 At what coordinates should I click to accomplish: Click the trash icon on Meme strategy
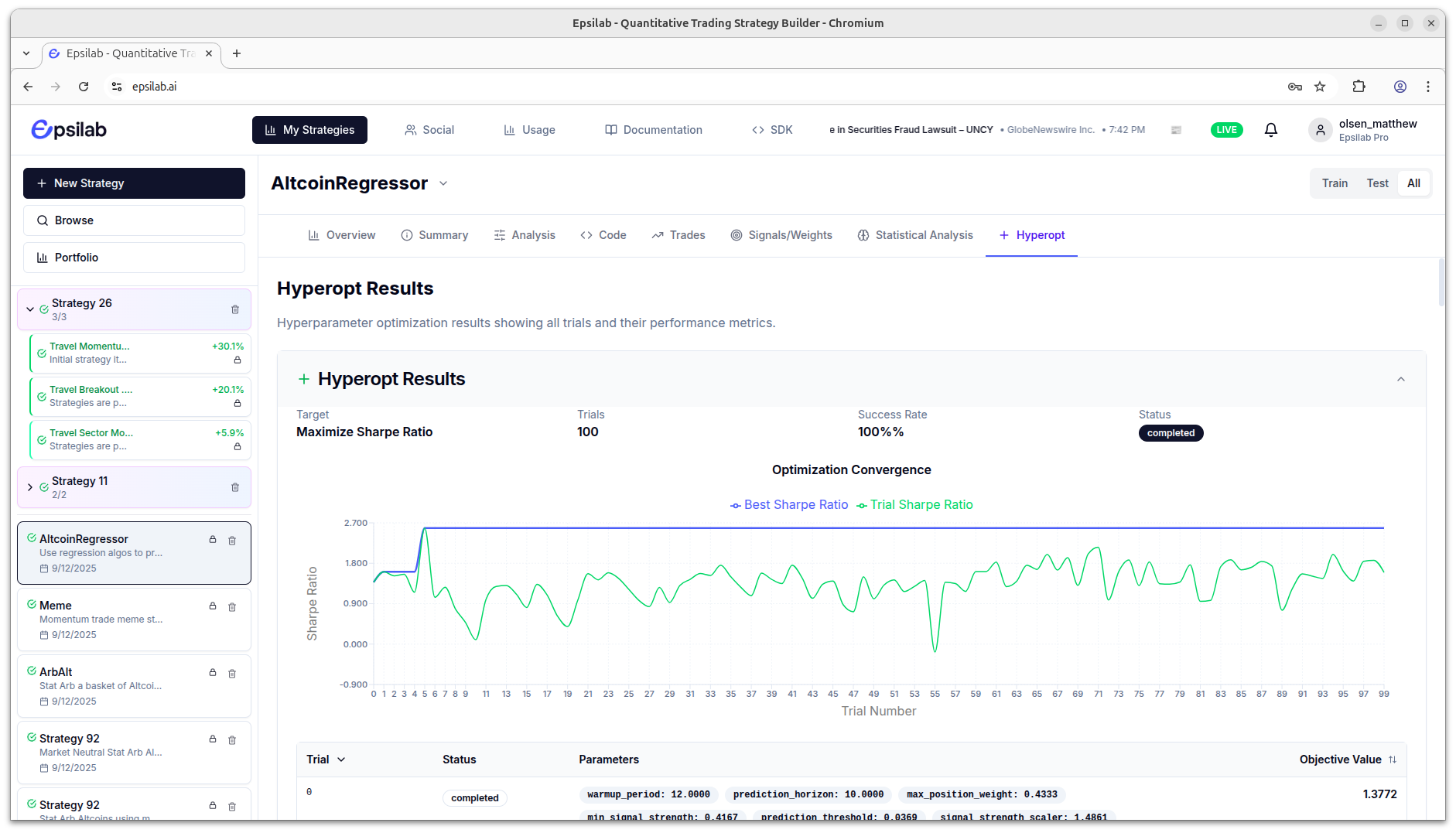tap(232, 607)
